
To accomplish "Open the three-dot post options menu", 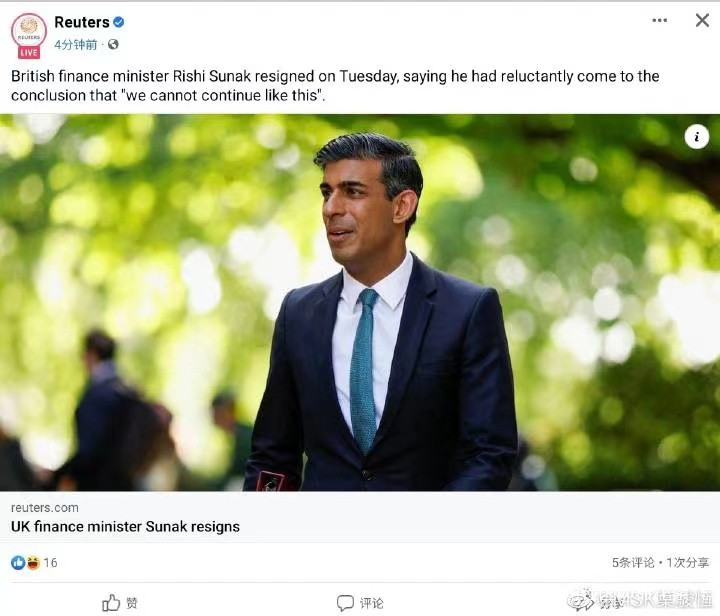I will tap(659, 20).
